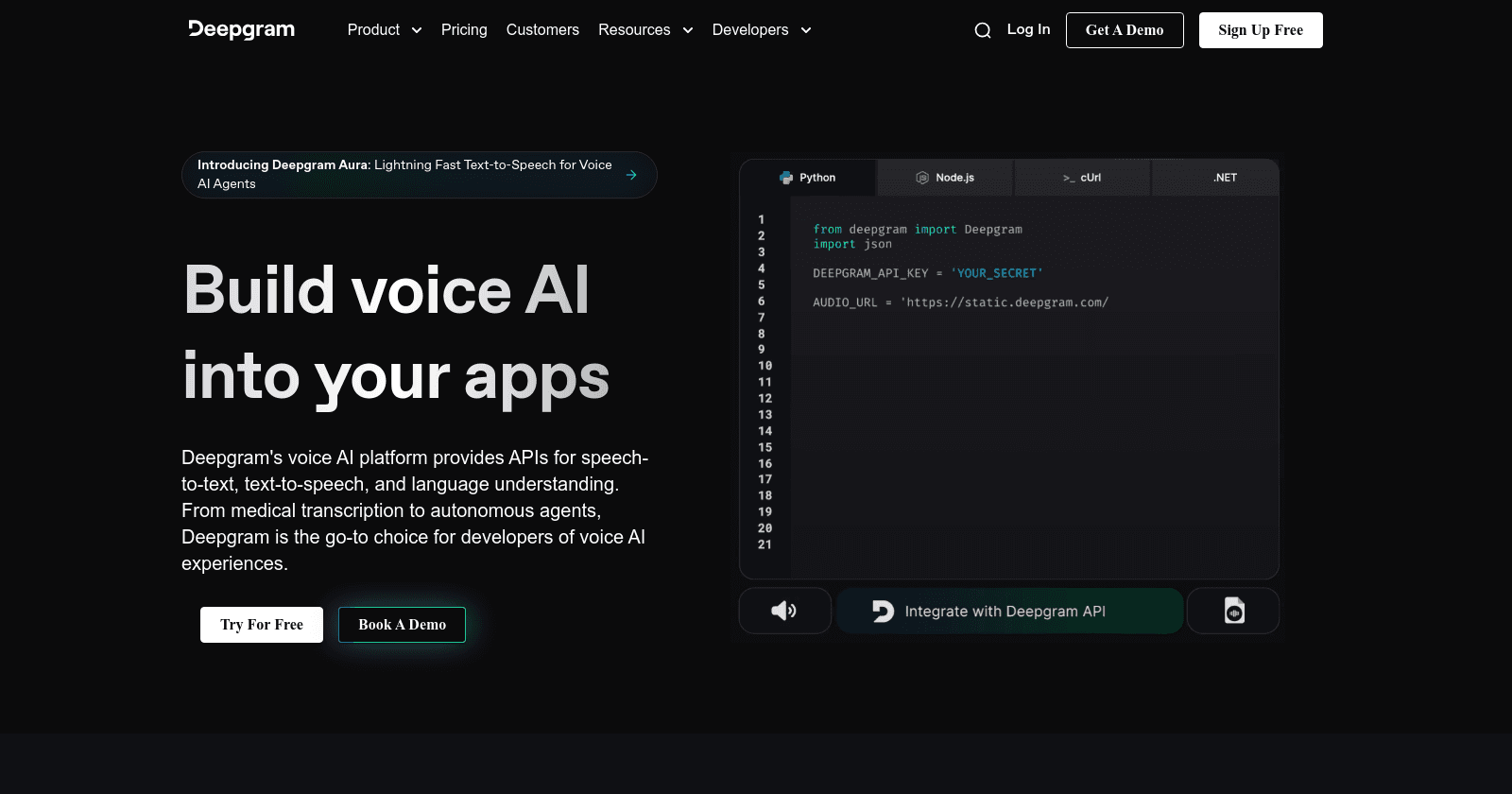The image size is (1512, 794).
Task: Click Integrate with Deepgram API button
Action: click(x=1009, y=611)
